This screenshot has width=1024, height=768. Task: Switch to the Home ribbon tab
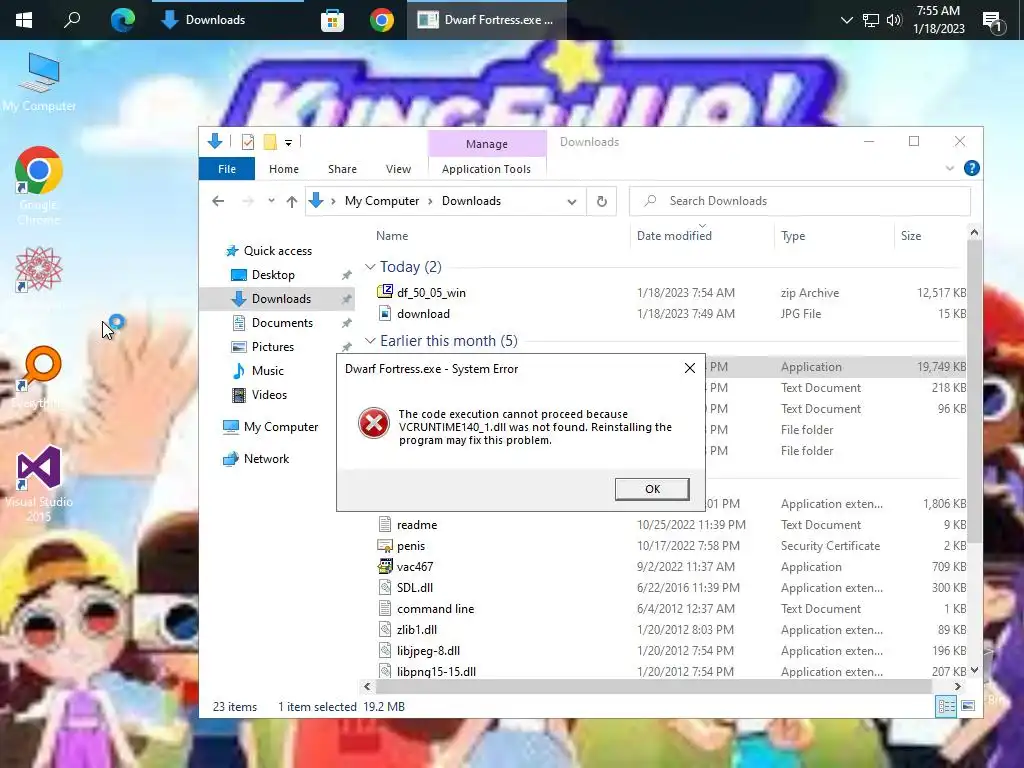(283, 169)
